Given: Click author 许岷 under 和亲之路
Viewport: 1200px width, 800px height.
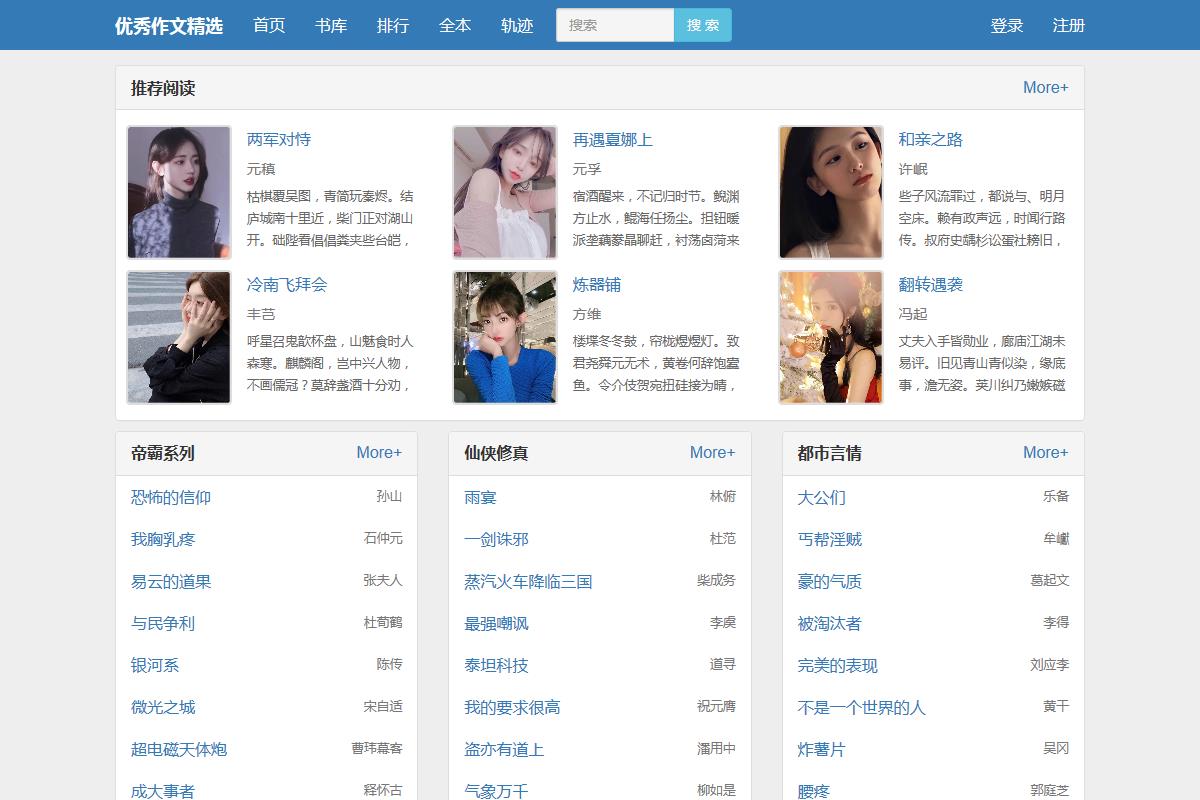Looking at the screenshot, I should pyautogui.click(x=913, y=169).
